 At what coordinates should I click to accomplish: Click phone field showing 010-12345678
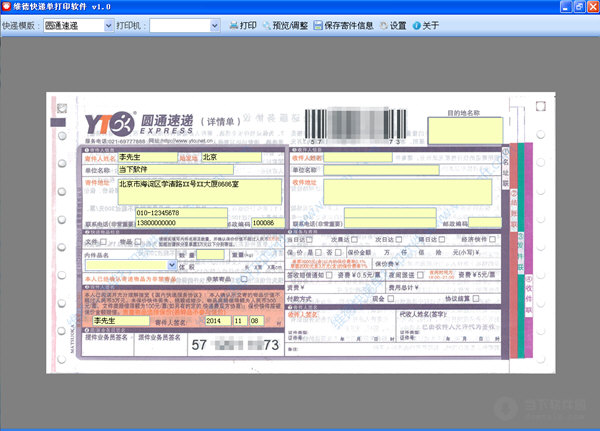(x=182, y=213)
